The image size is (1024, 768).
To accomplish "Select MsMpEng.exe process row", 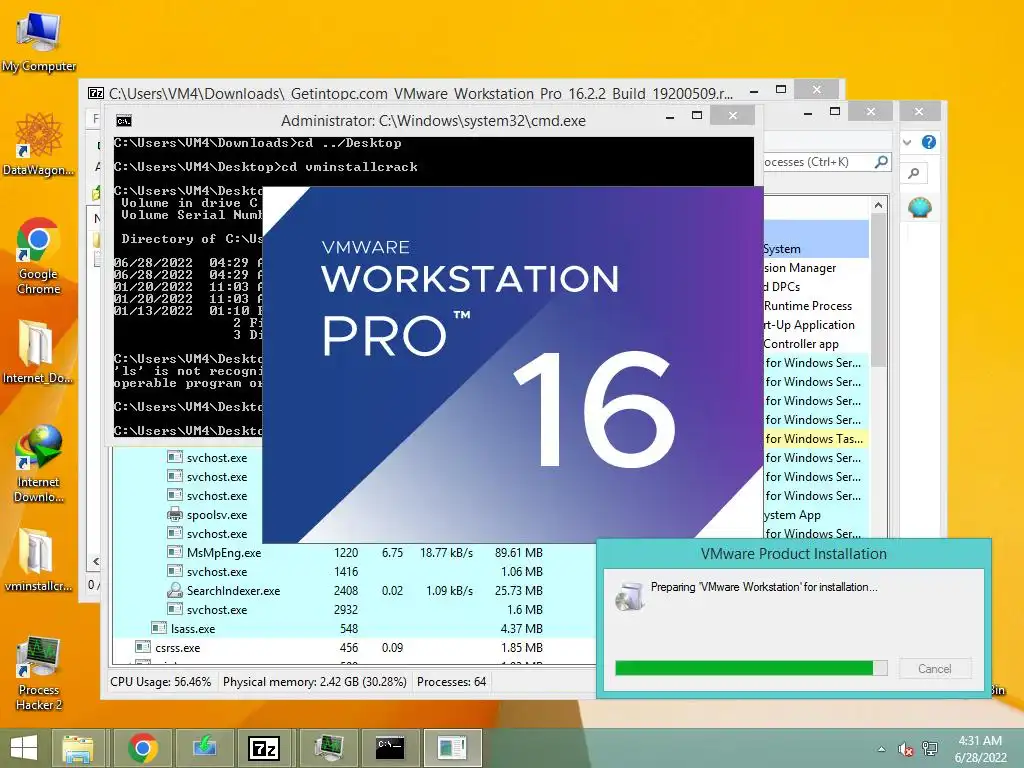I will point(355,552).
